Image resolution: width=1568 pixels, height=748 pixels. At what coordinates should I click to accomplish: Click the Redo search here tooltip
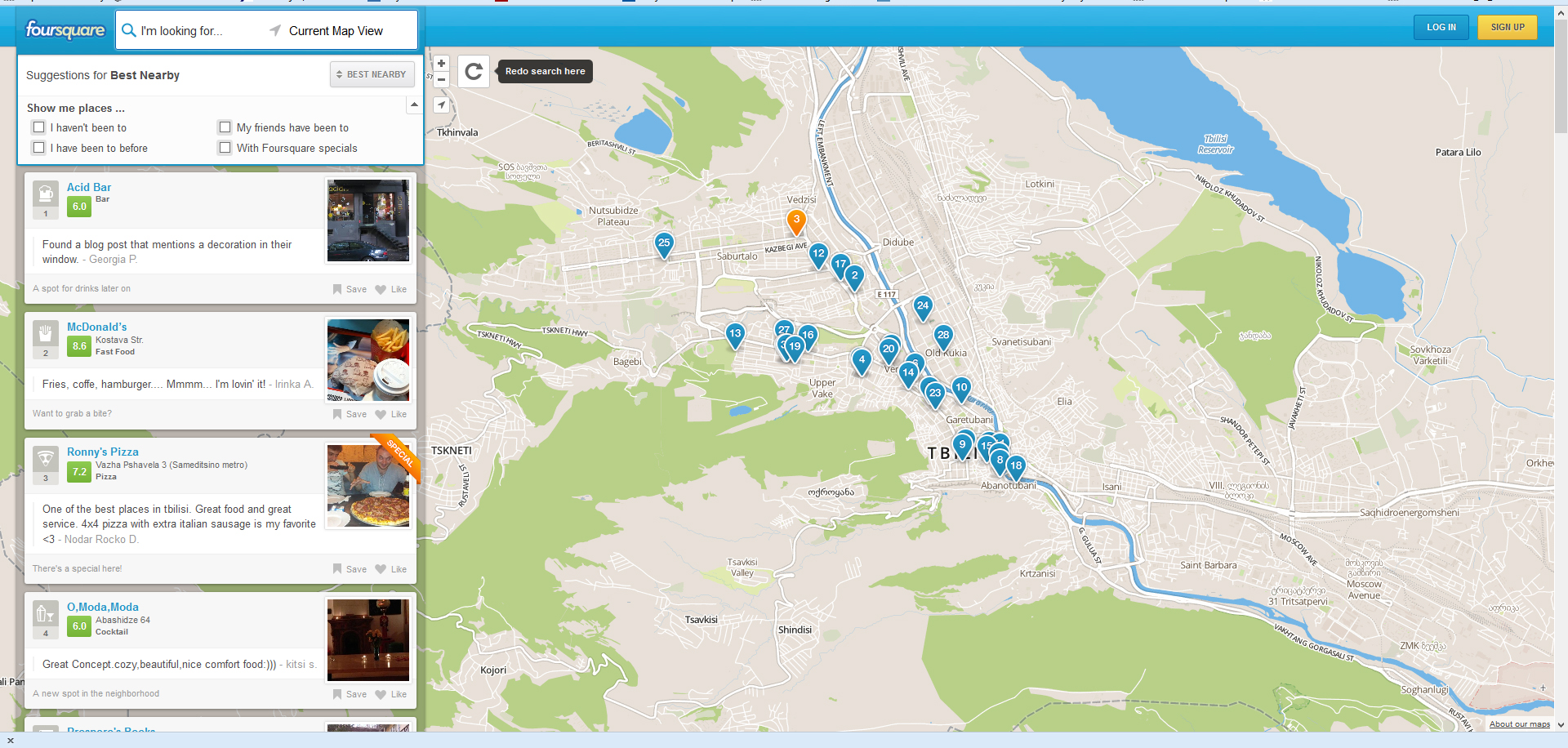[x=546, y=71]
